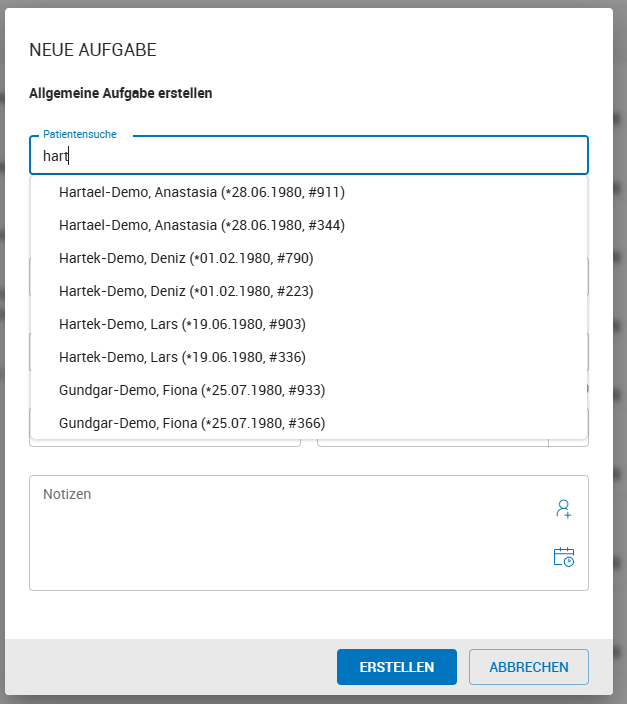Click the add person icon in Notizen

tap(563, 509)
